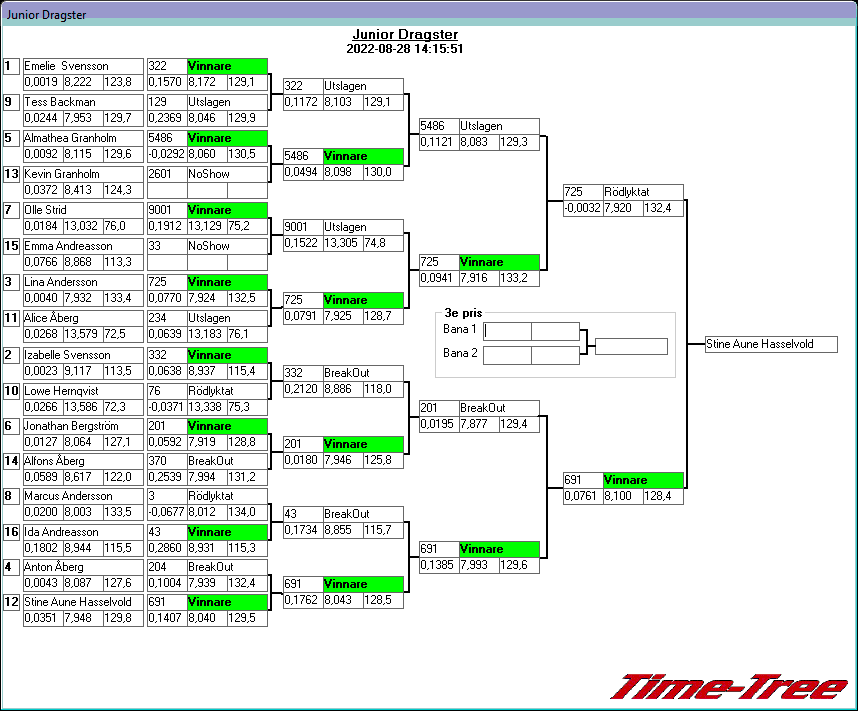Click the BreakOut cell beside 204

point(227,566)
